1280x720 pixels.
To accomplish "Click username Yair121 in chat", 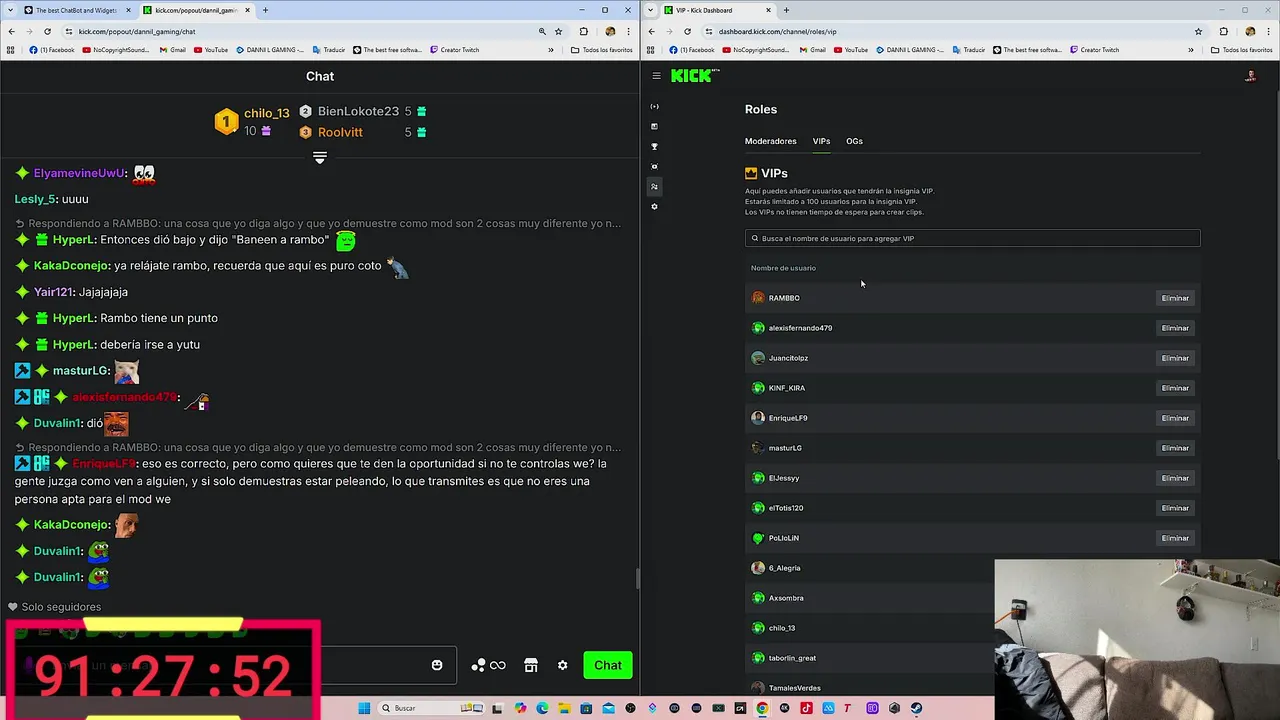I will [x=53, y=292].
